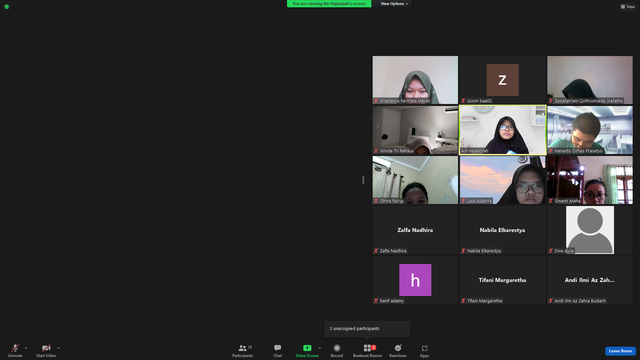640x360 pixels.
Task: Open the View layout menu
Action: (628, 7)
